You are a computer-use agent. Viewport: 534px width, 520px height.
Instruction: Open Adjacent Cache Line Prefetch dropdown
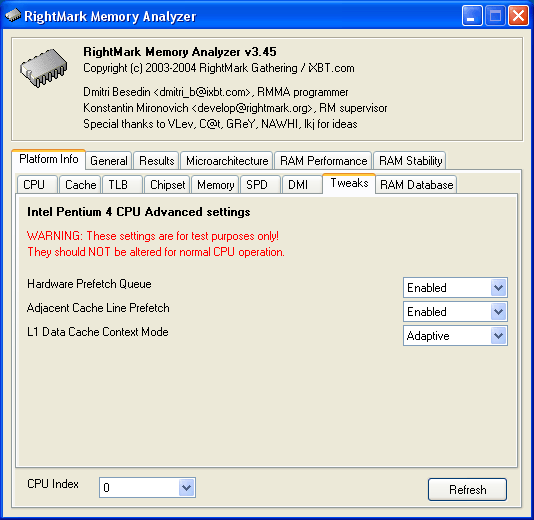[x=455, y=312]
